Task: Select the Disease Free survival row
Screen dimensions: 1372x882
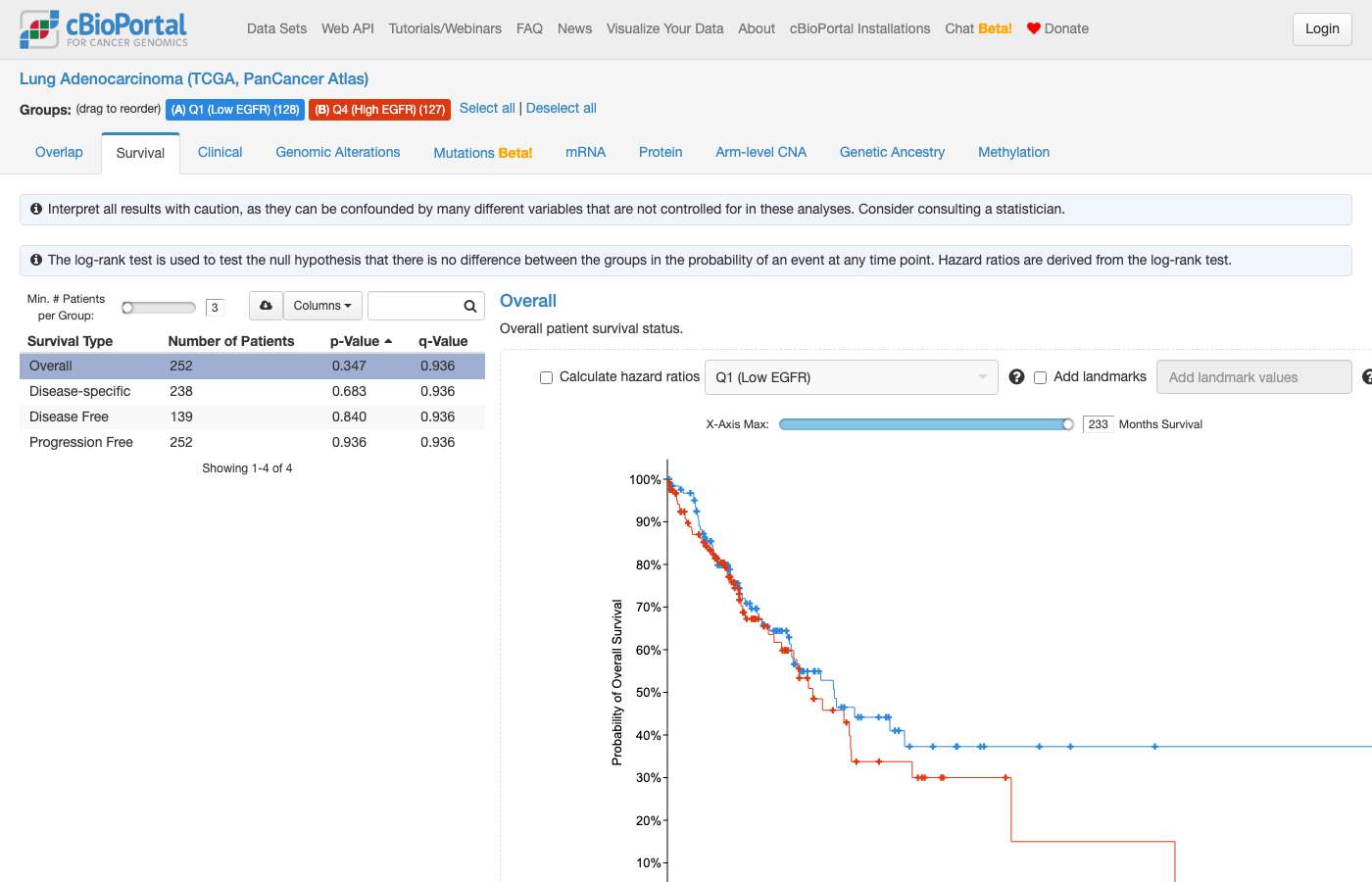Action: (x=252, y=416)
